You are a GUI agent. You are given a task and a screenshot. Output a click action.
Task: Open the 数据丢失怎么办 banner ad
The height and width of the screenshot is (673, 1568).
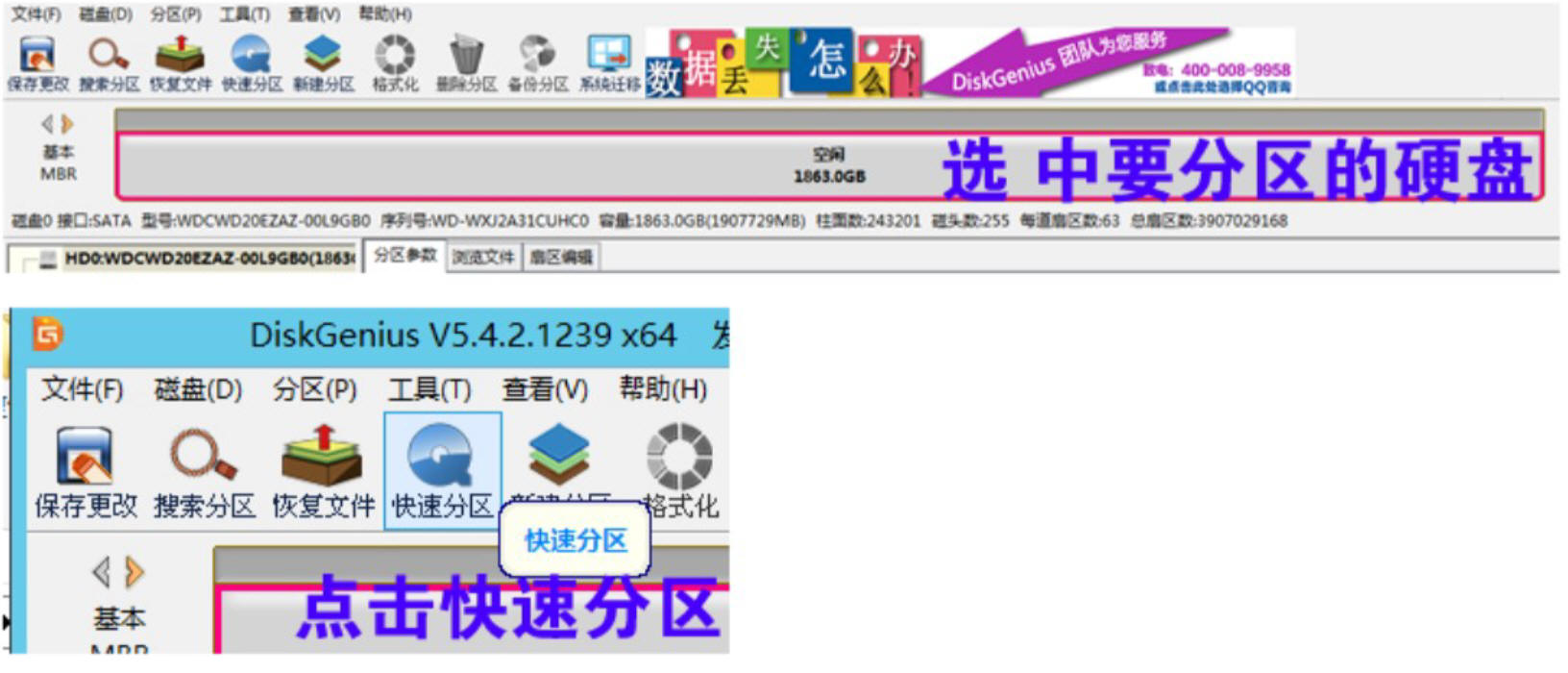(783, 63)
